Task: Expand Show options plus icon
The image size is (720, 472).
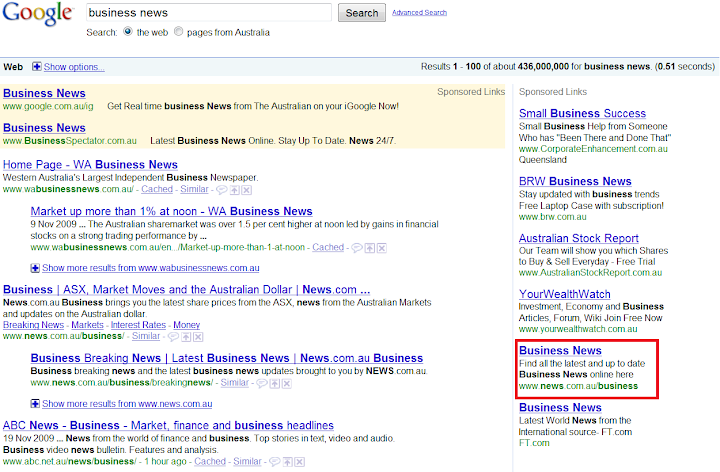Action: tap(36, 67)
